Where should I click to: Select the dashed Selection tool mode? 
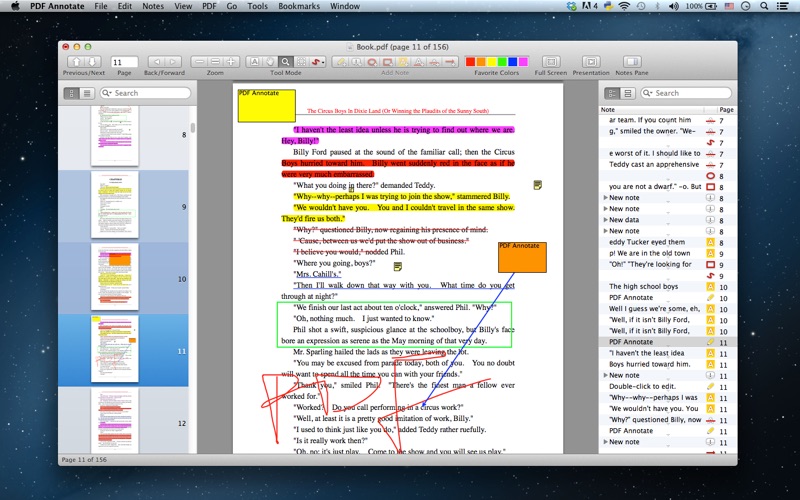click(x=302, y=62)
